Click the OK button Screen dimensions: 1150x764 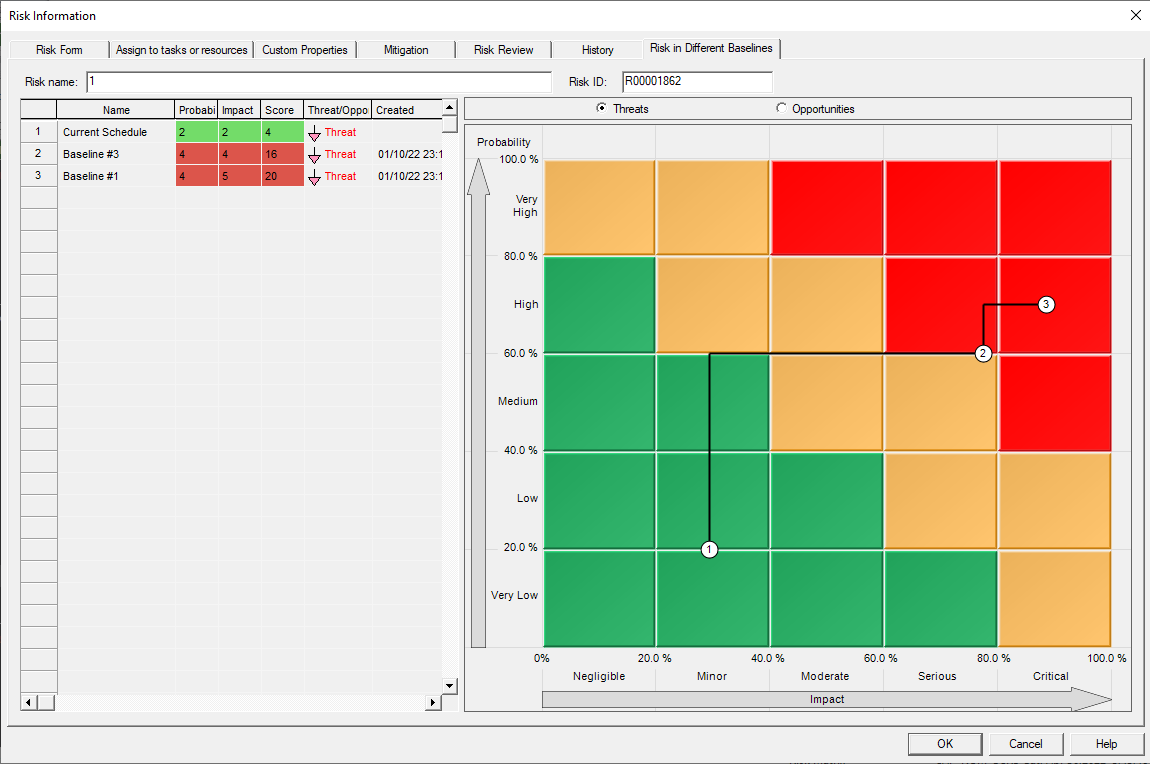(x=945, y=743)
